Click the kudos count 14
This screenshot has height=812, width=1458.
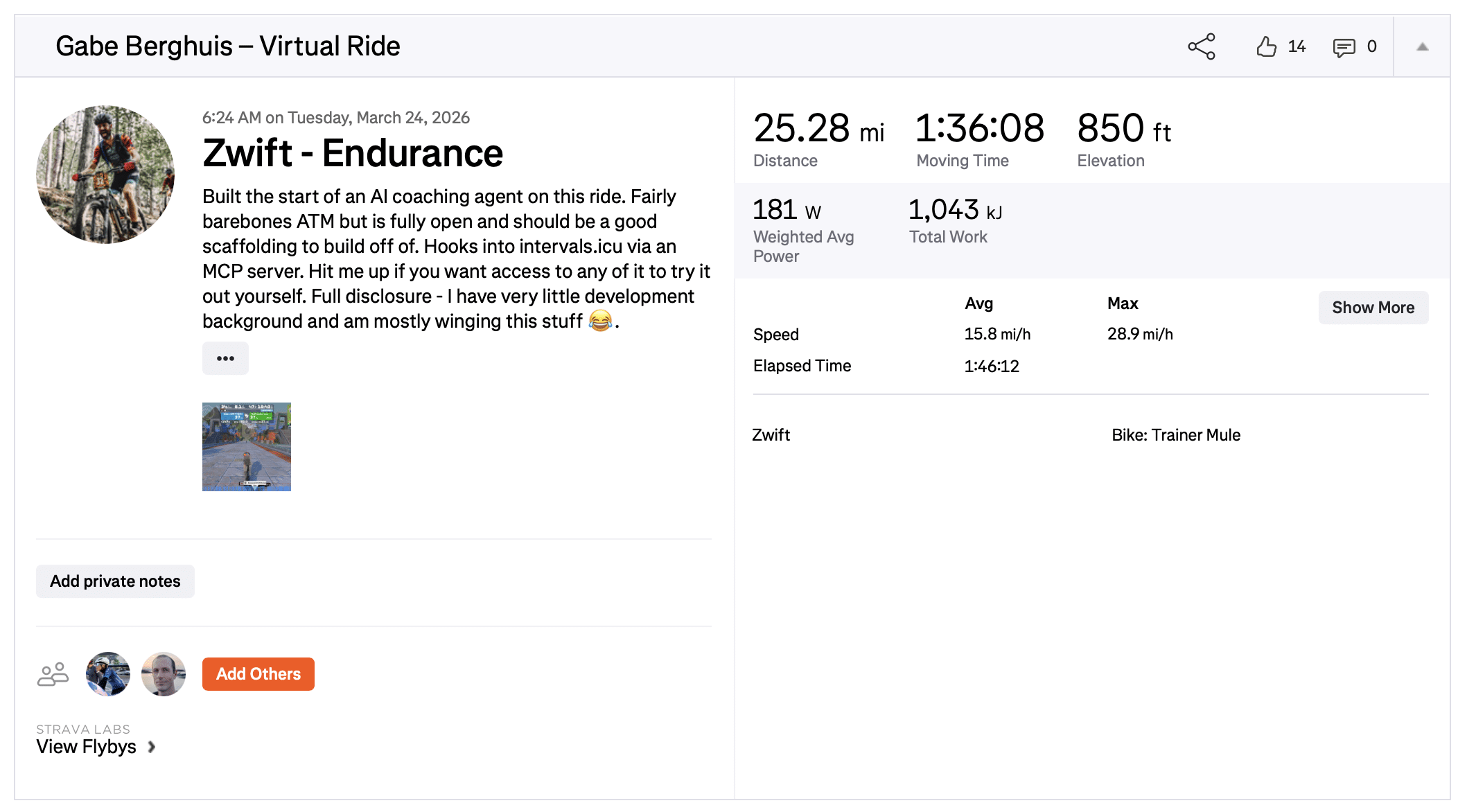click(1297, 46)
